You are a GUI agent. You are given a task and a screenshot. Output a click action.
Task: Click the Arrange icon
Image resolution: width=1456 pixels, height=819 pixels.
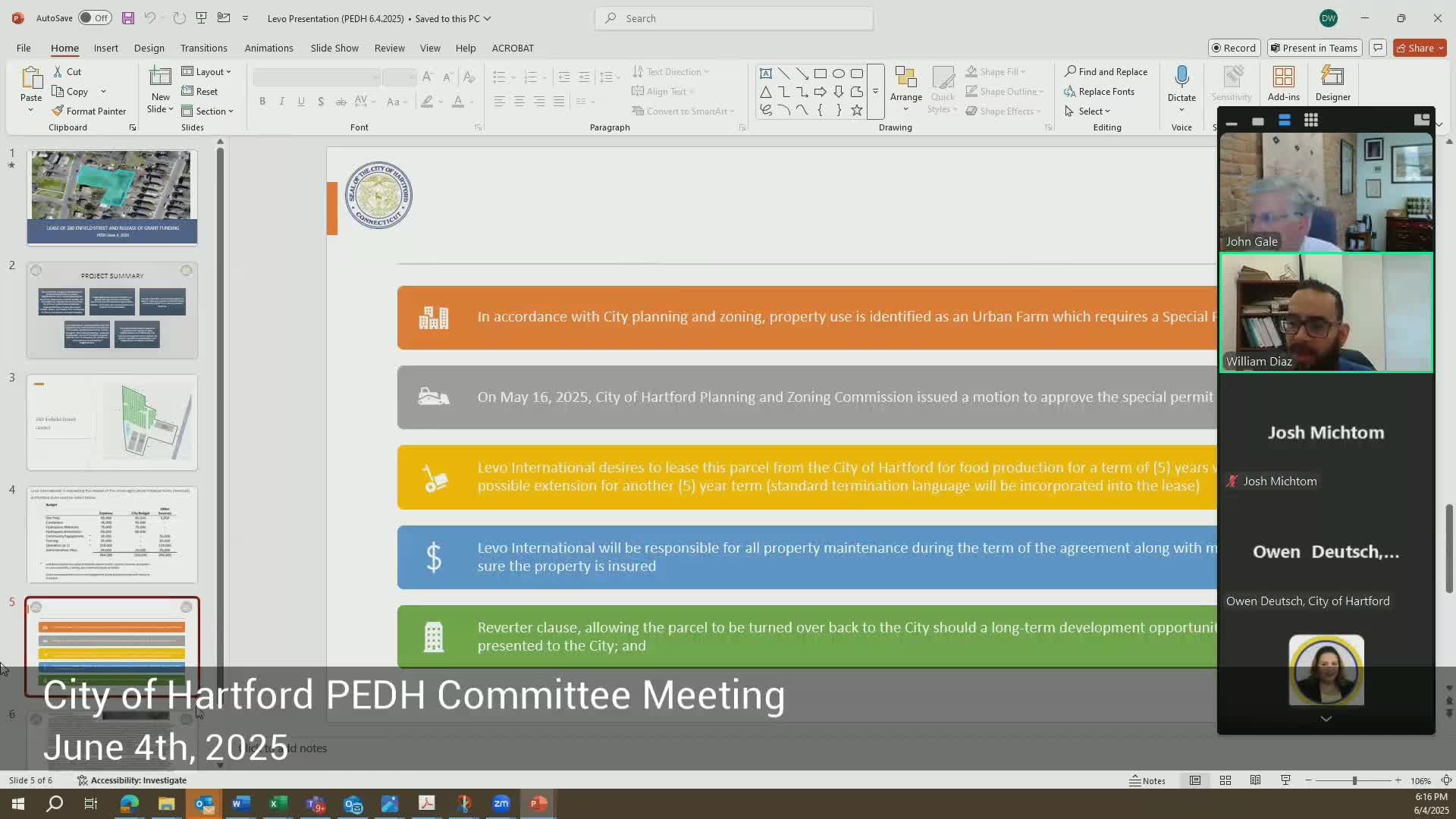pos(905,77)
